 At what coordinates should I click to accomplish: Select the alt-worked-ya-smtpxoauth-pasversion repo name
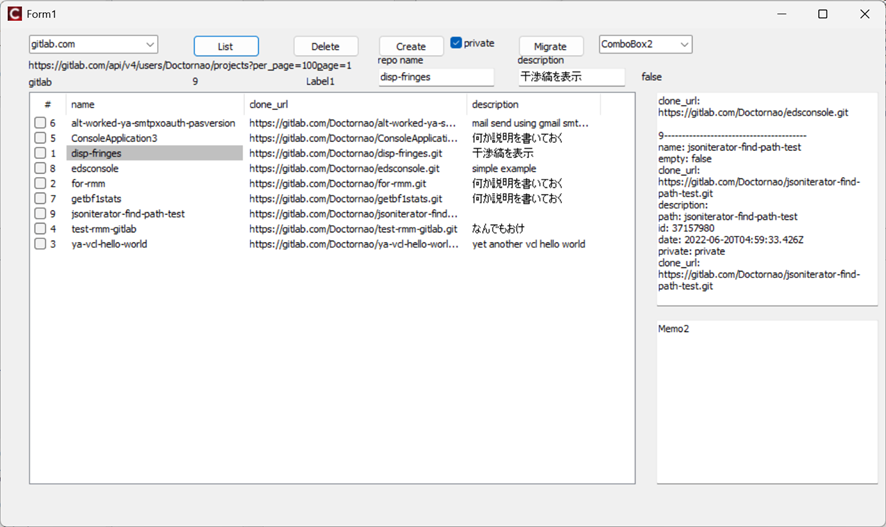coord(153,123)
